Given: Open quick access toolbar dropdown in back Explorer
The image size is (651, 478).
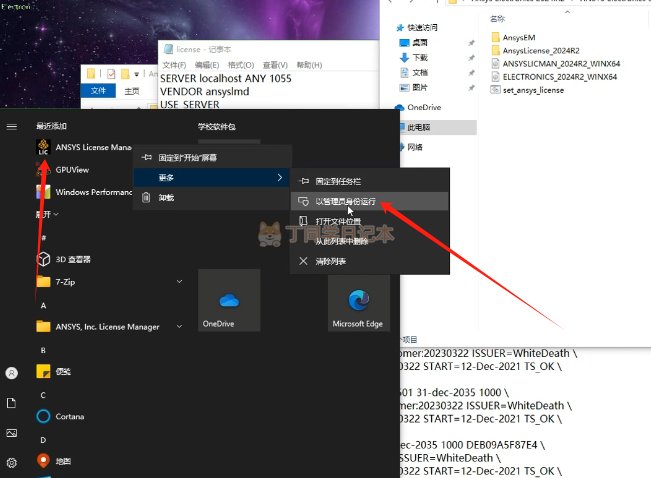Looking at the screenshot, I should pyautogui.click(x=137, y=74).
